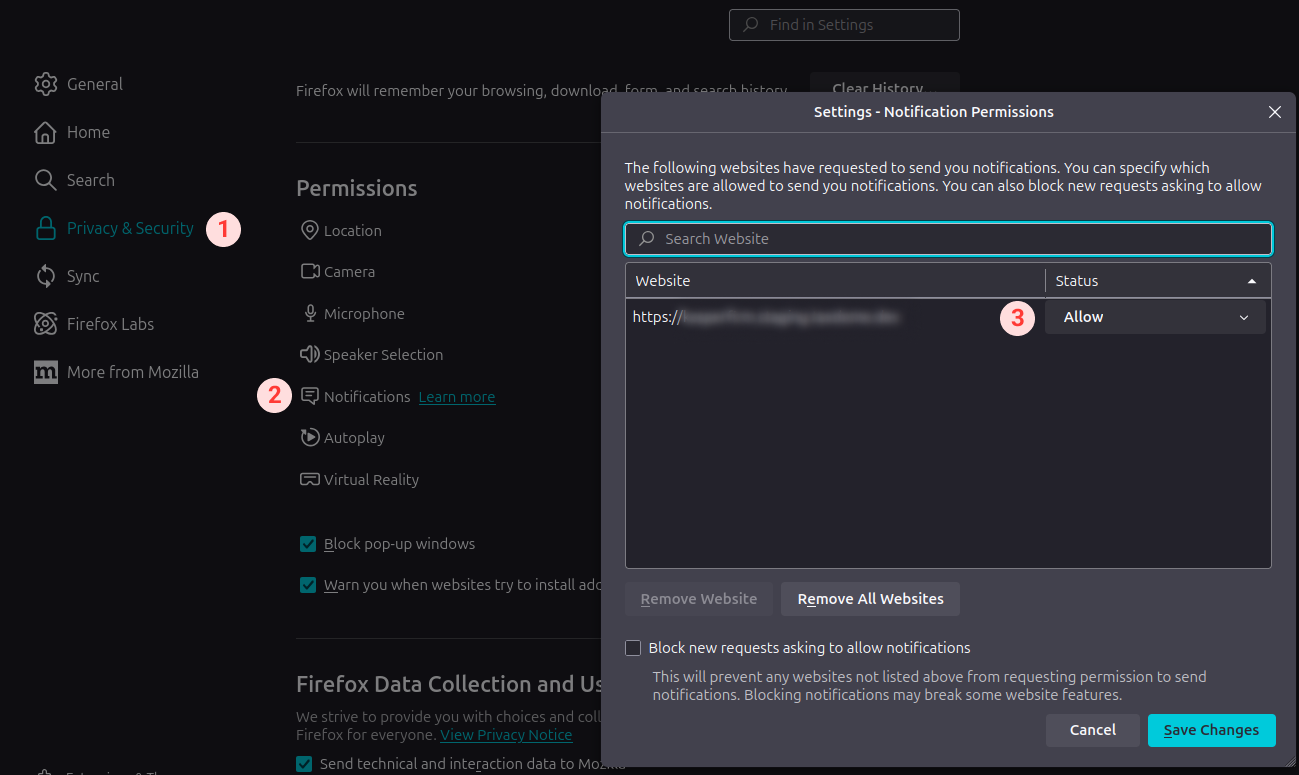This screenshot has width=1299, height=775.
Task: Click the Home house icon
Action: point(45,132)
